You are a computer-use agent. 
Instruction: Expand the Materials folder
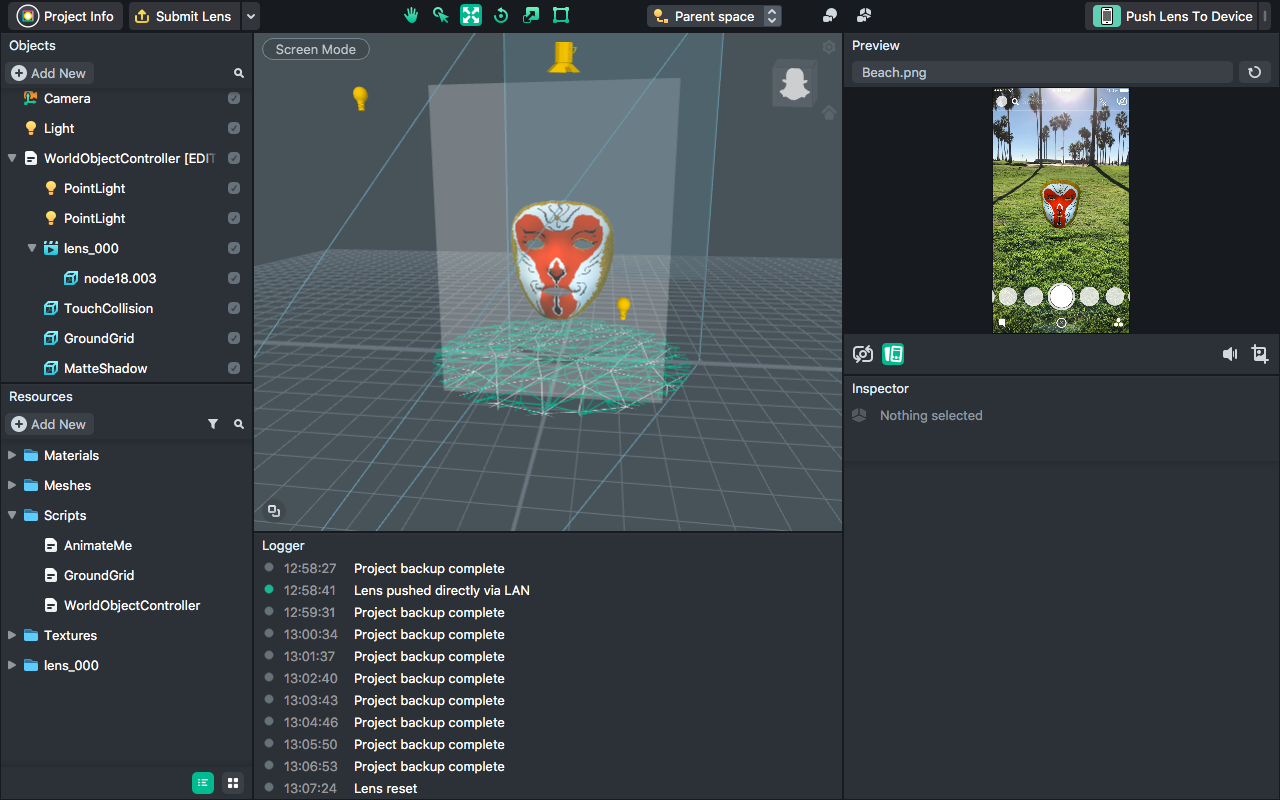(12, 455)
